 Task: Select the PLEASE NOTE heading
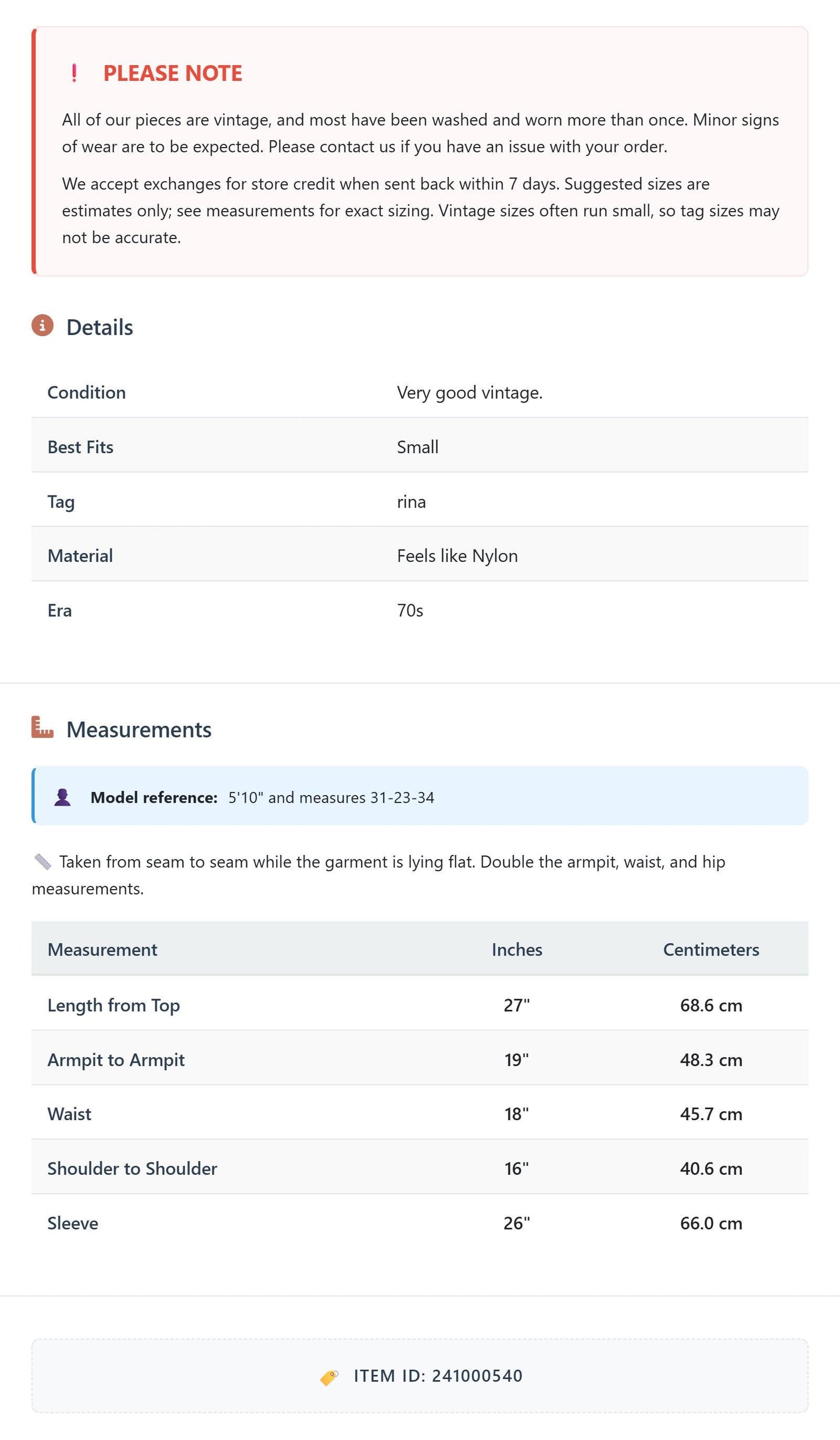click(173, 73)
